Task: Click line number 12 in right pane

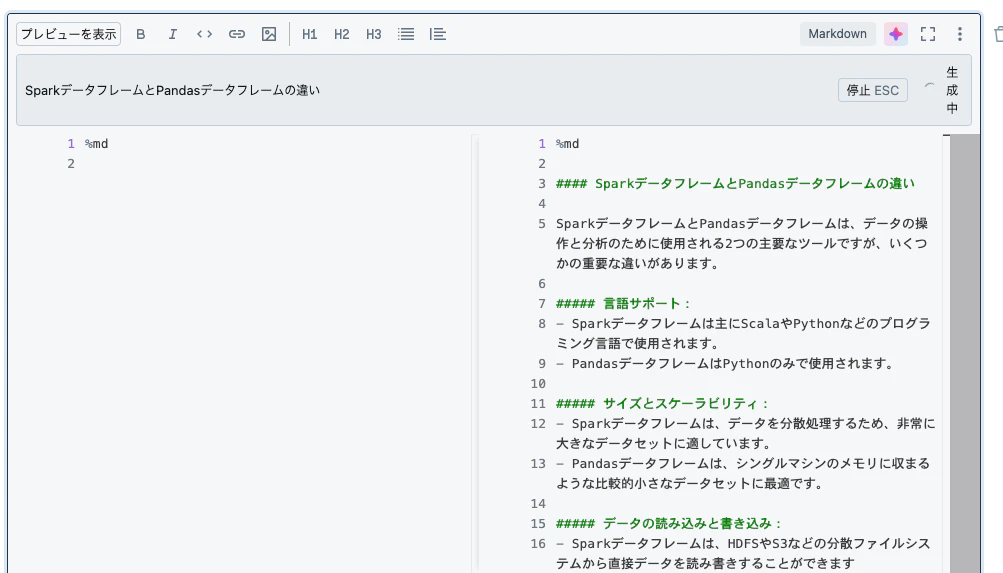Action: [538, 424]
